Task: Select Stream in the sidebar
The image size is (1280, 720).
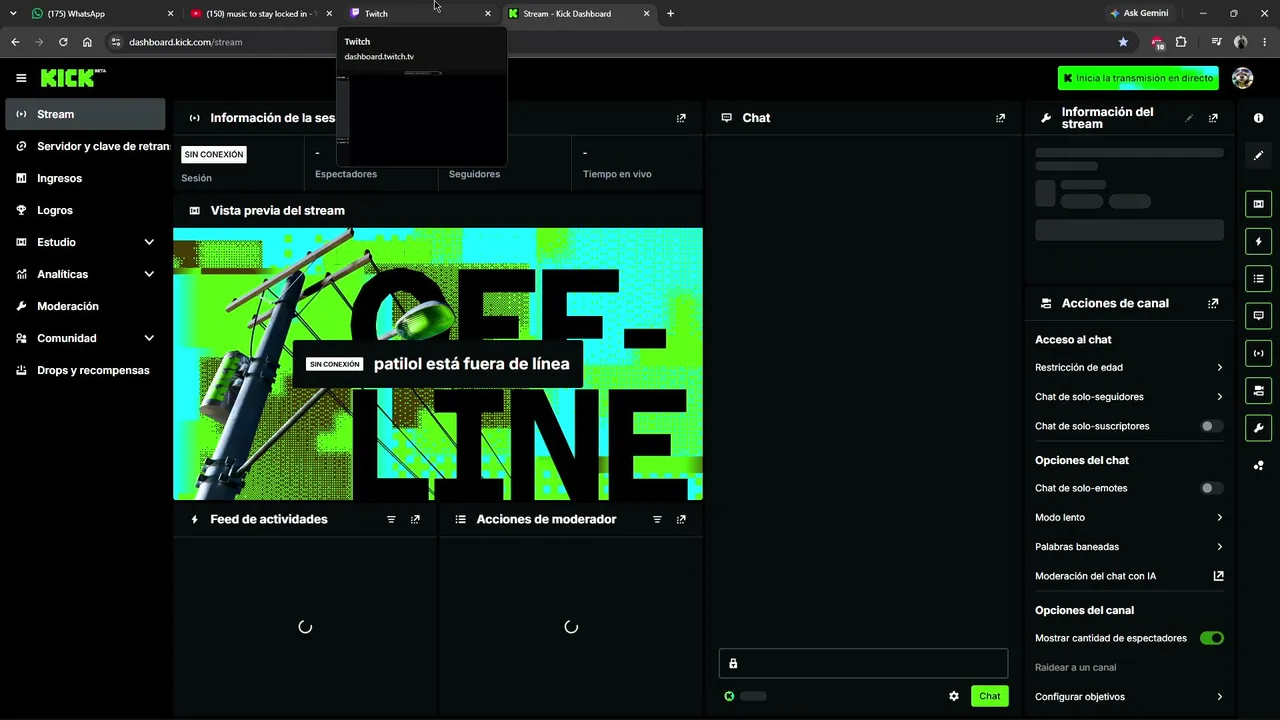Action: pos(85,114)
